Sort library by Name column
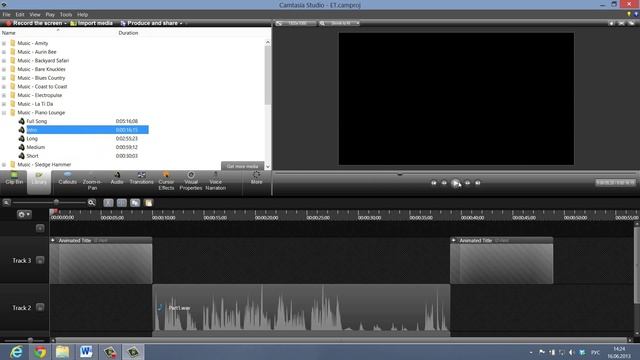This screenshot has width=640, height=360. [x=9, y=33]
